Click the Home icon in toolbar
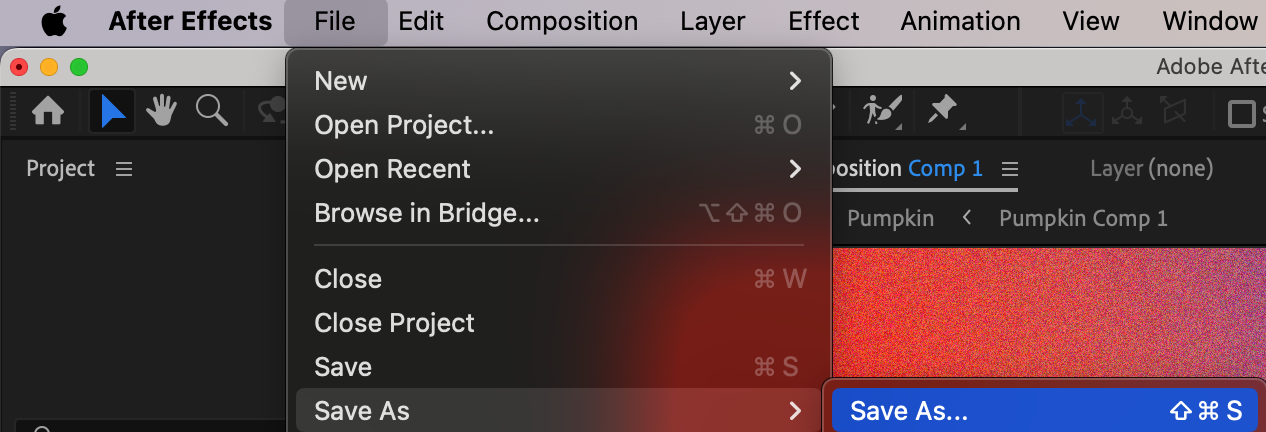 pyautogui.click(x=49, y=112)
